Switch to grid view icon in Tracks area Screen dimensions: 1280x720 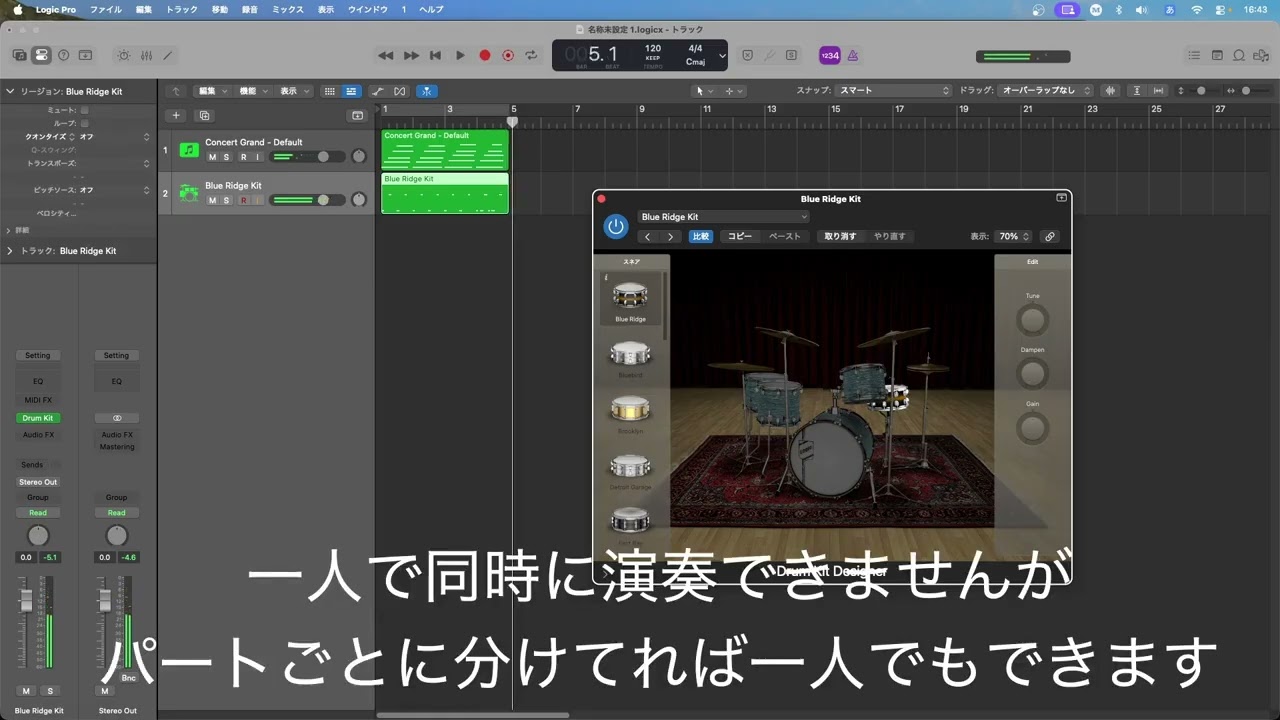[x=329, y=91]
